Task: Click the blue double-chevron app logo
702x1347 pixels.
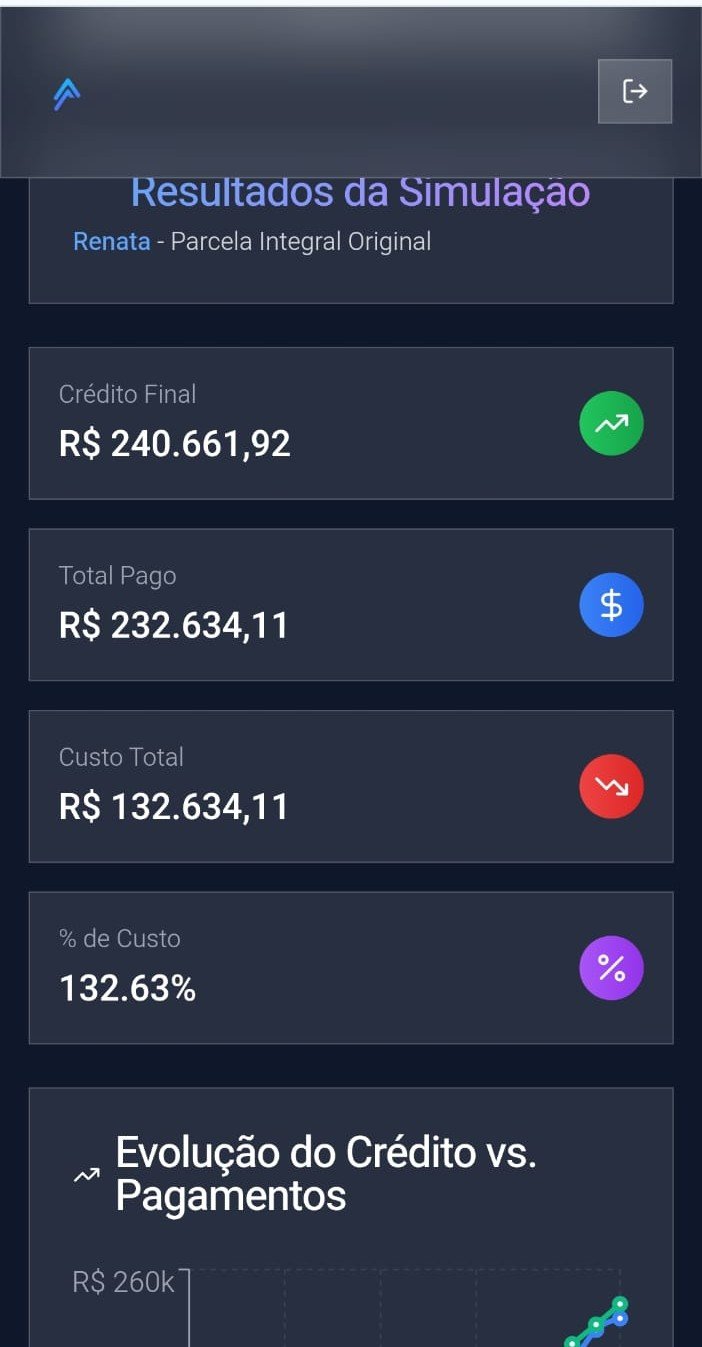Action: point(67,94)
